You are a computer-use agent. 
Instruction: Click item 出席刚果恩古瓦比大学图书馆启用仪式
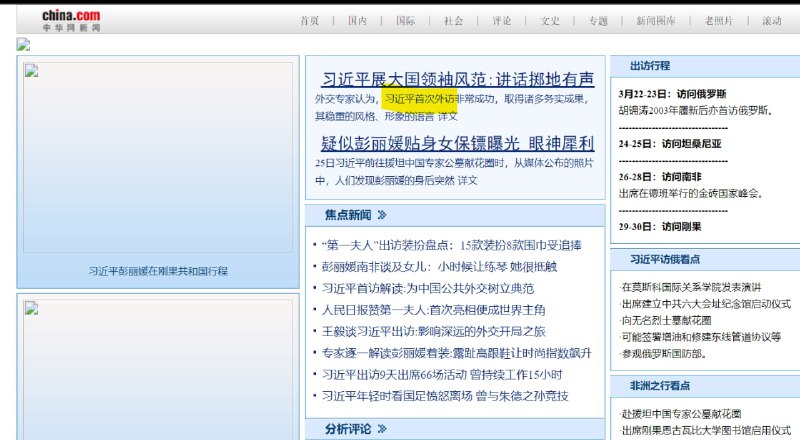706,430
